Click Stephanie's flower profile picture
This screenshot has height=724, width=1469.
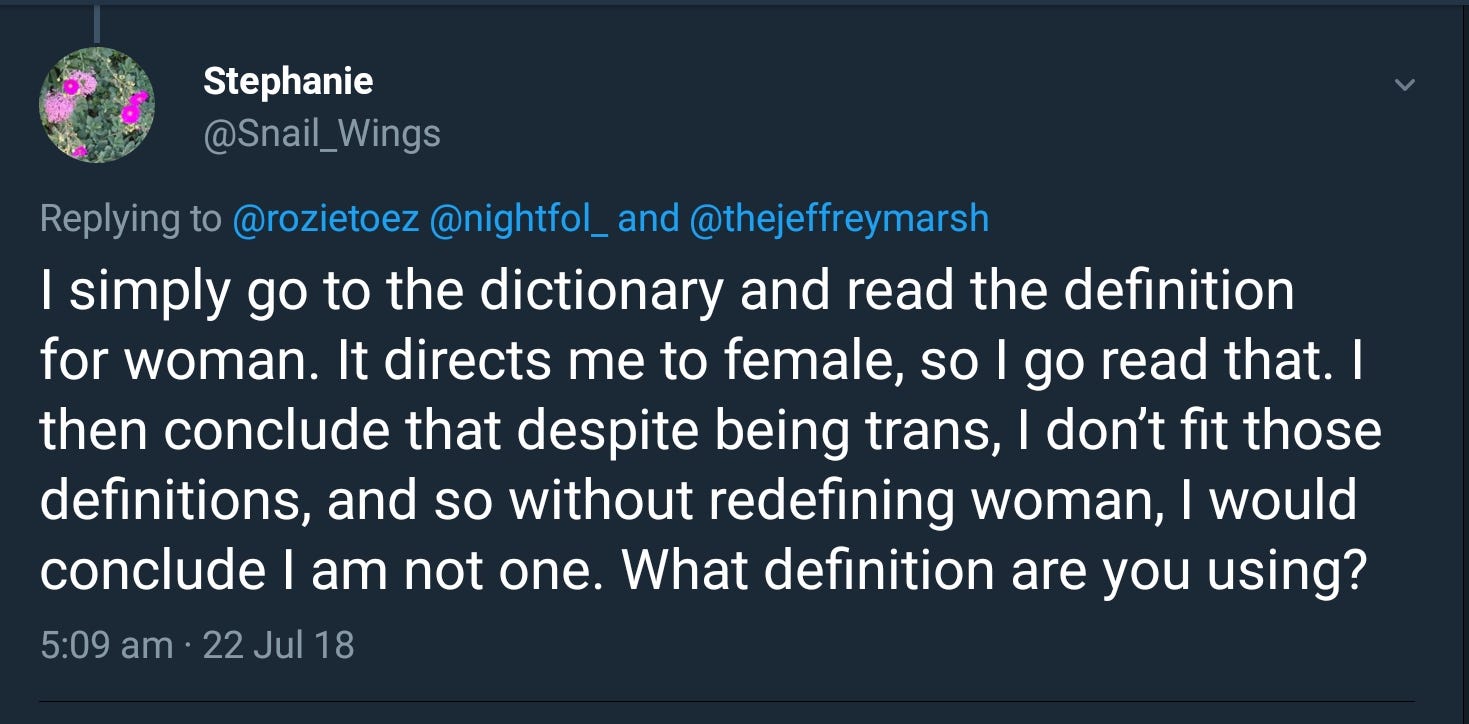pyautogui.click(x=97, y=105)
